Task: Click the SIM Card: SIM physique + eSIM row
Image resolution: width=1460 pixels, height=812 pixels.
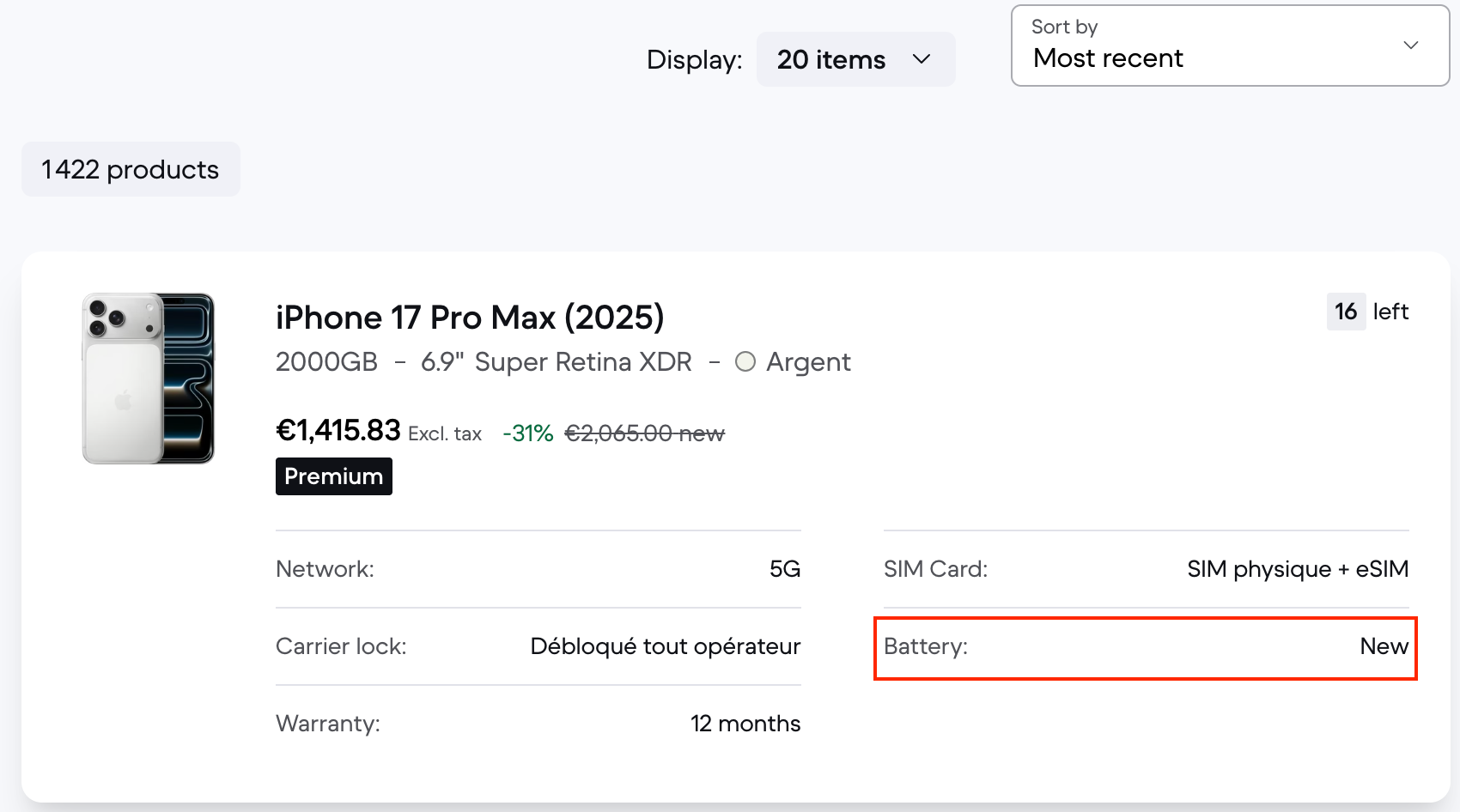Action: click(x=1147, y=569)
